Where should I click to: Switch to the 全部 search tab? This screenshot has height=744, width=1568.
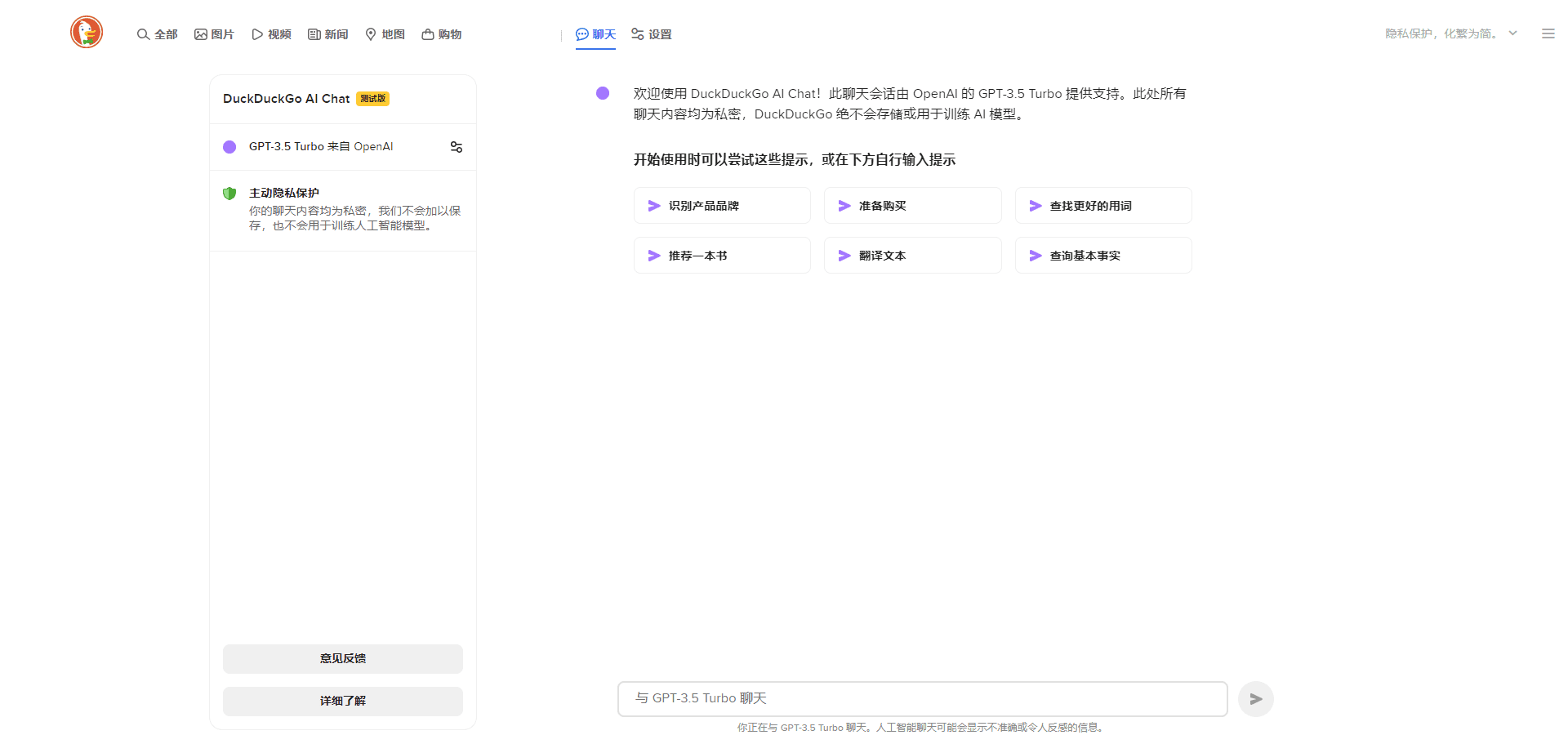click(x=157, y=34)
